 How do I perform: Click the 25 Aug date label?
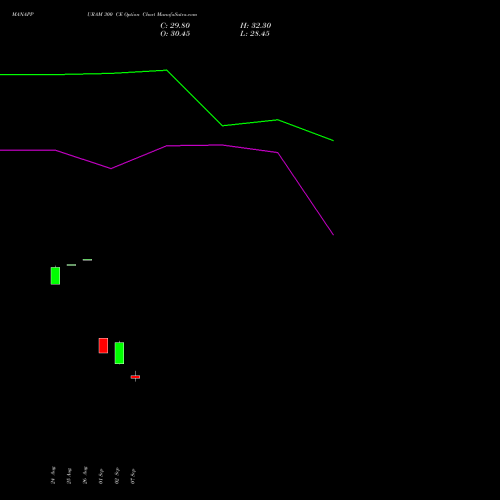click(69, 476)
